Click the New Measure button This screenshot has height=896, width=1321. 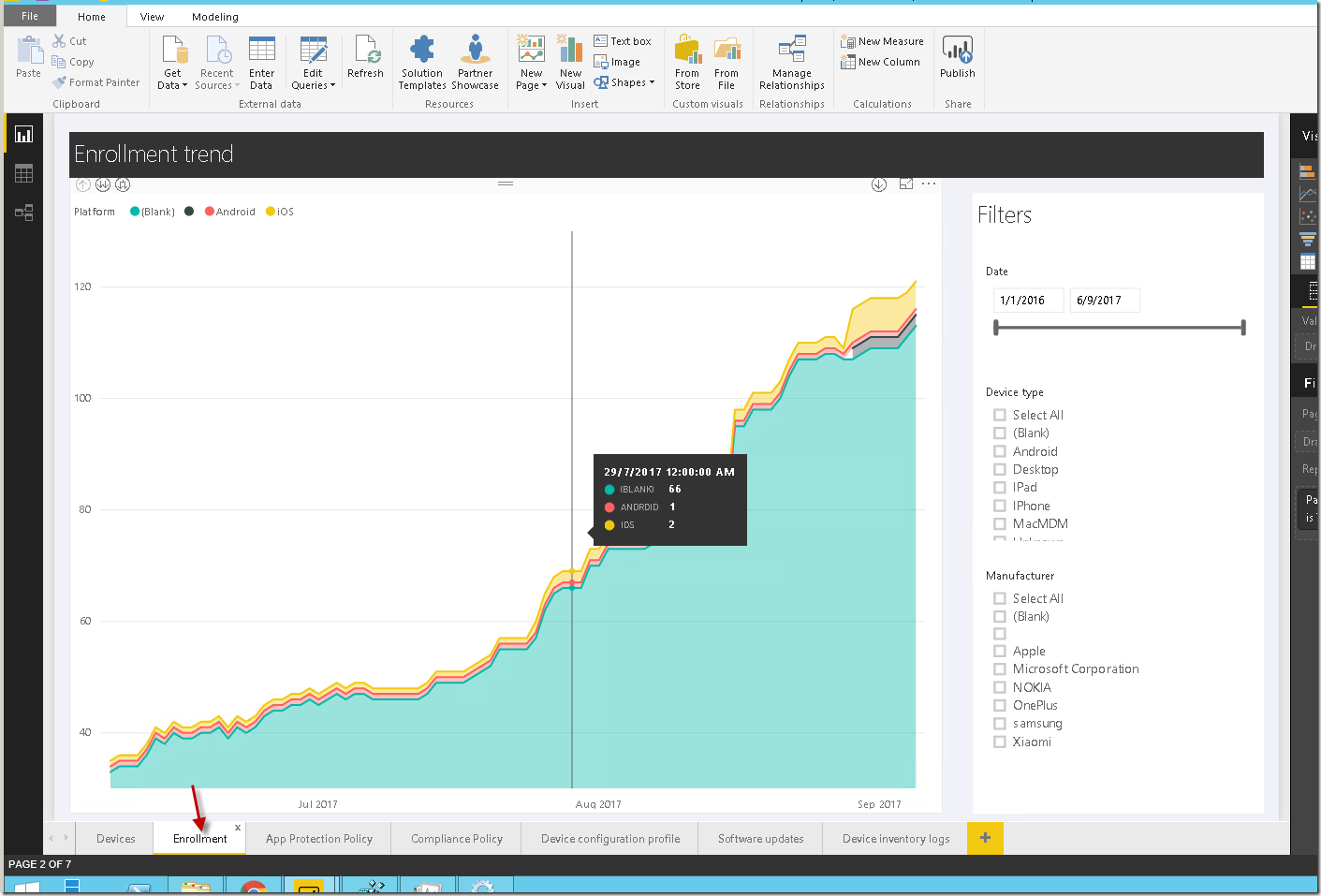point(881,40)
